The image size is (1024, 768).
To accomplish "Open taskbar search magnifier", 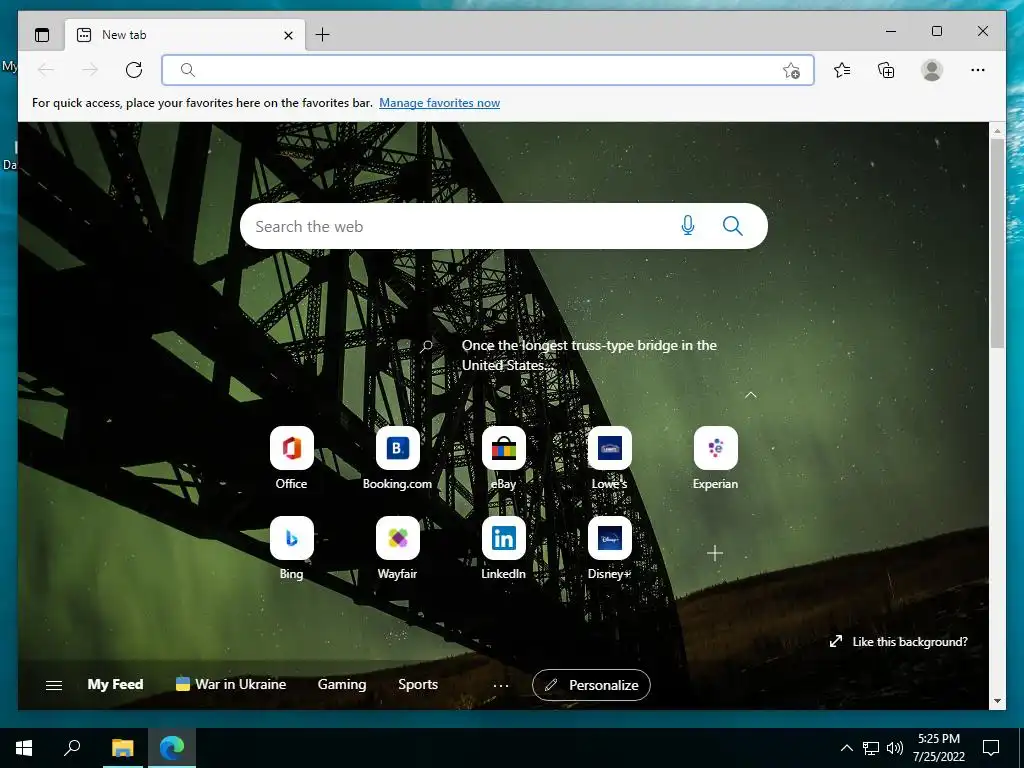I will 72,748.
